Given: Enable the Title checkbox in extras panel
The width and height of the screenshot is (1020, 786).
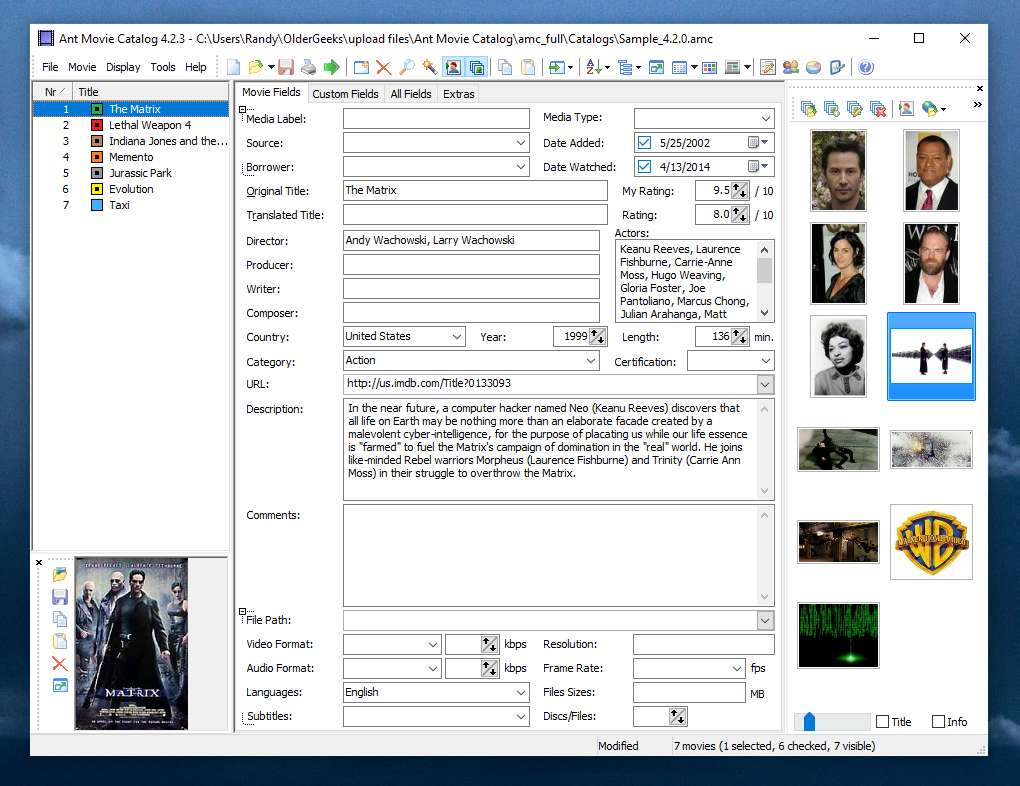Looking at the screenshot, I should click(882, 721).
